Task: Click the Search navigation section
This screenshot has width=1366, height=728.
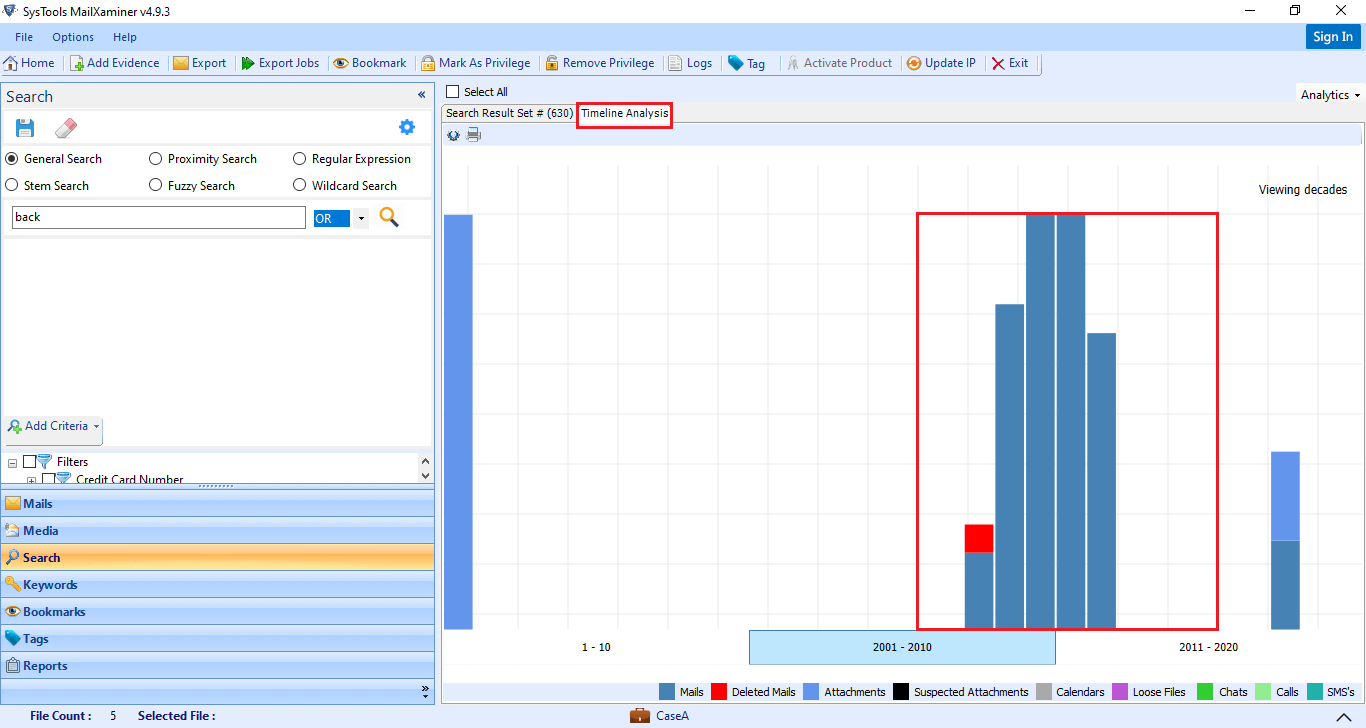Action: click(x=217, y=558)
